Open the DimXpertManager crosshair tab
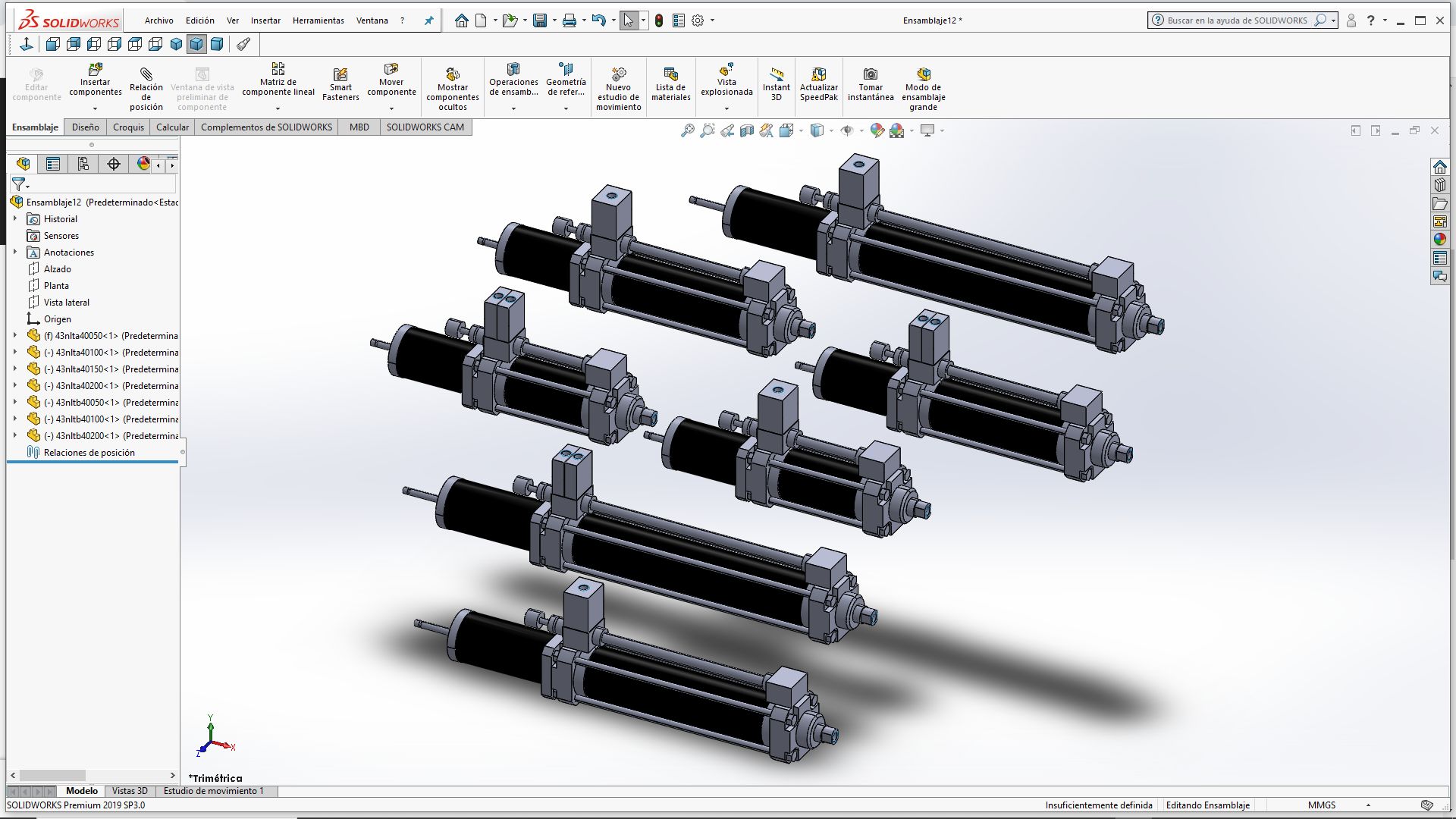 (x=114, y=164)
